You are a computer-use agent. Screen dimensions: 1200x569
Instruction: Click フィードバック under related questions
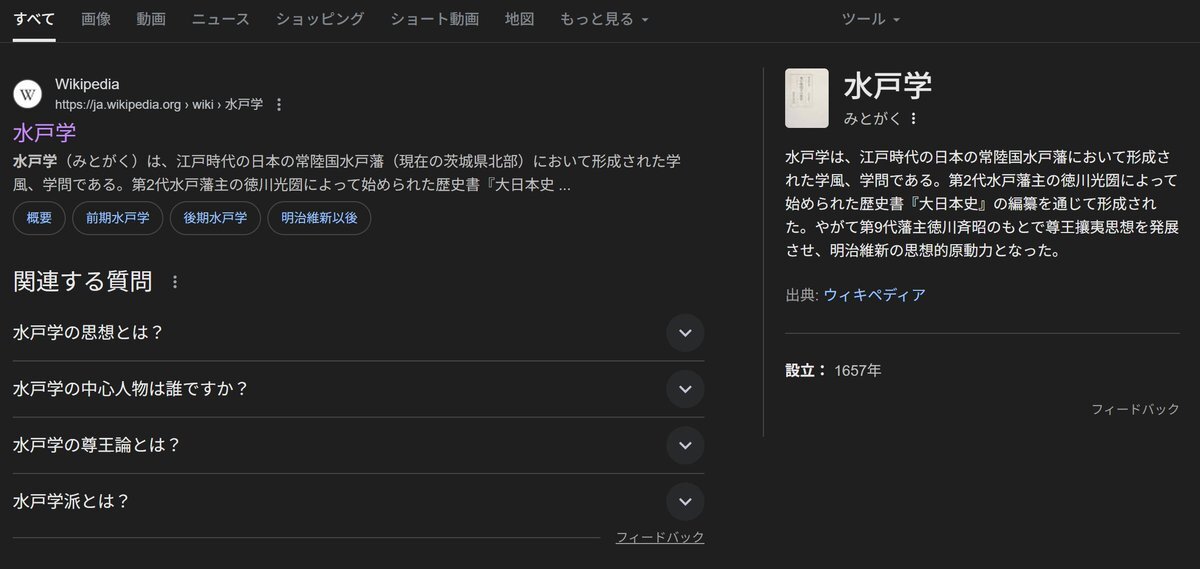pyautogui.click(x=660, y=537)
